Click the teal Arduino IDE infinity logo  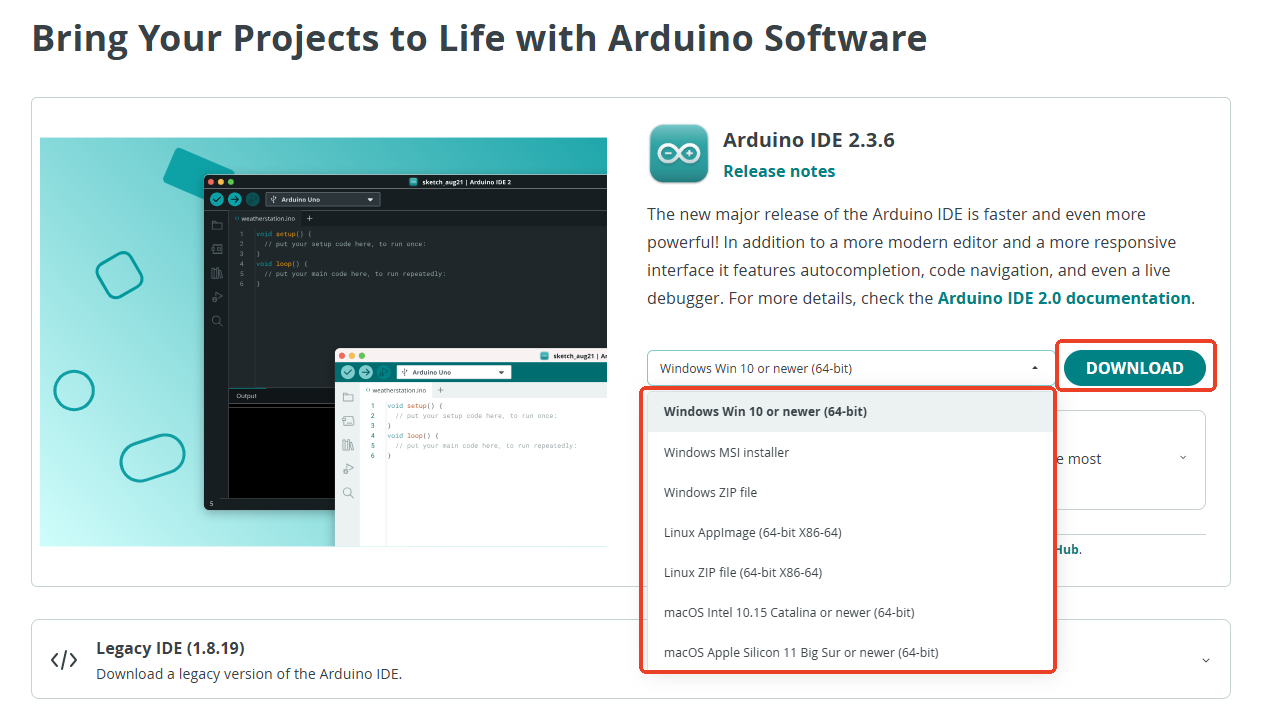678,153
